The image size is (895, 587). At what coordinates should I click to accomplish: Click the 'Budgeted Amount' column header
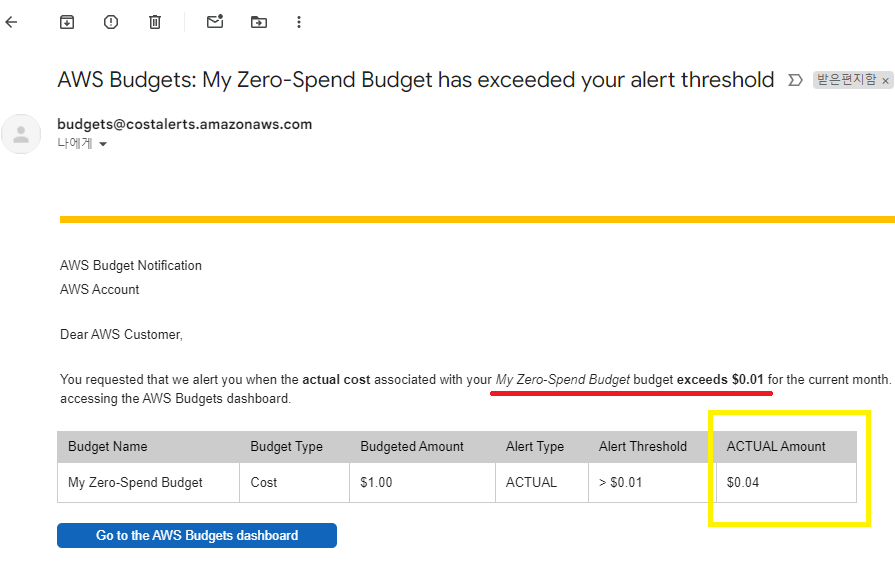point(422,447)
